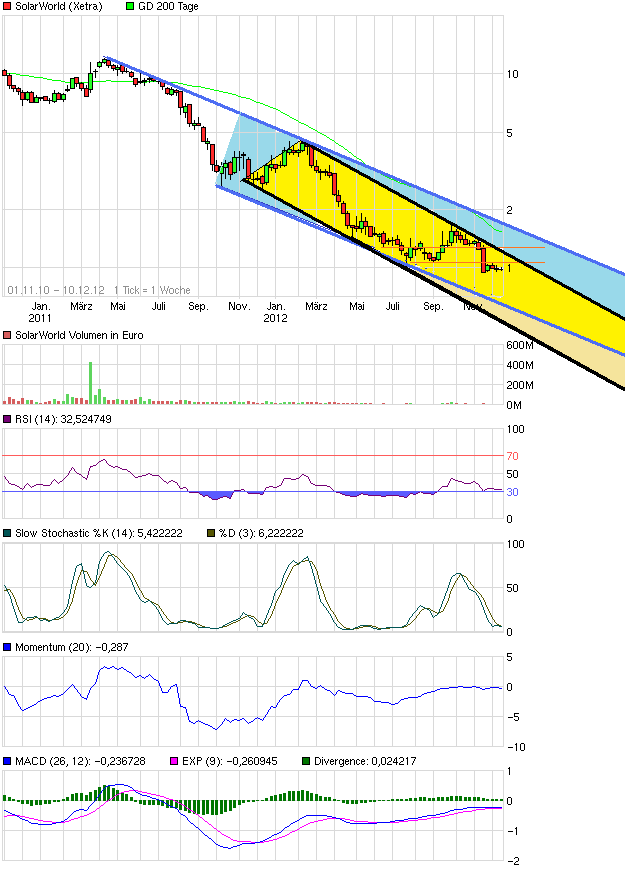625x875 pixels.
Task: Click the 400M volume axis label
Action: tap(520, 366)
